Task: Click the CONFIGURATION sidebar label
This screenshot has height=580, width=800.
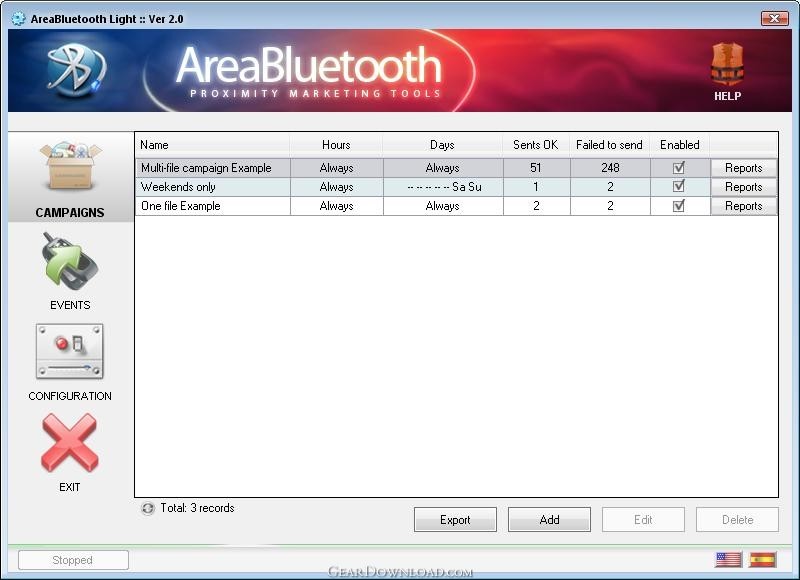Action: [x=70, y=396]
